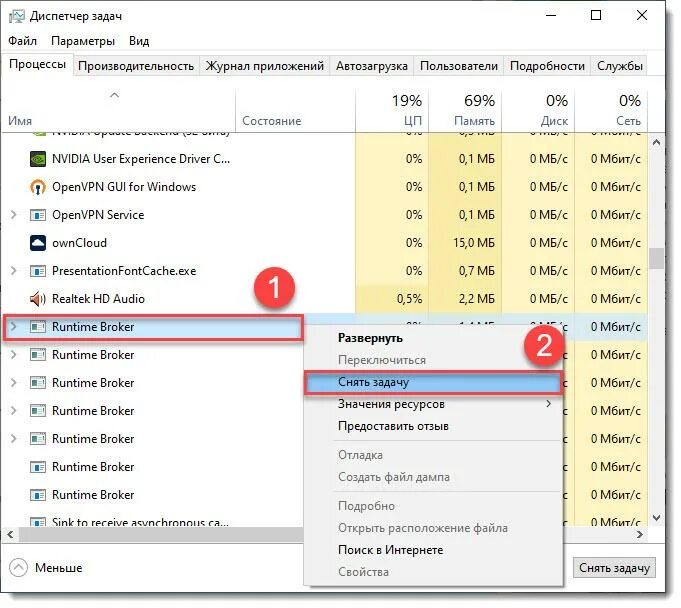The width and height of the screenshot is (681, 608).
Task: Switch to the 'Пользователи' tab
Action: coord(459,66)
